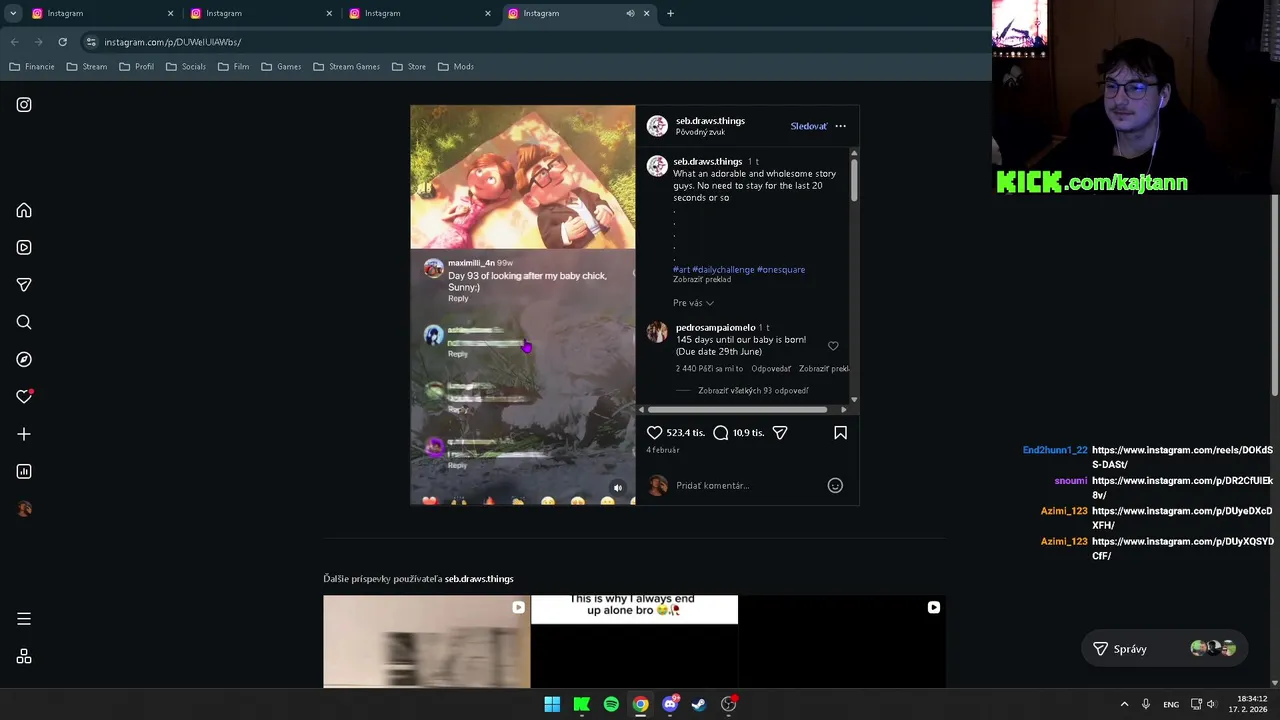Open the dashboard chart icon in sidebar
The height and width of the screenshot is (720, 1280).
pyautogui.click(x=24, y=471)
